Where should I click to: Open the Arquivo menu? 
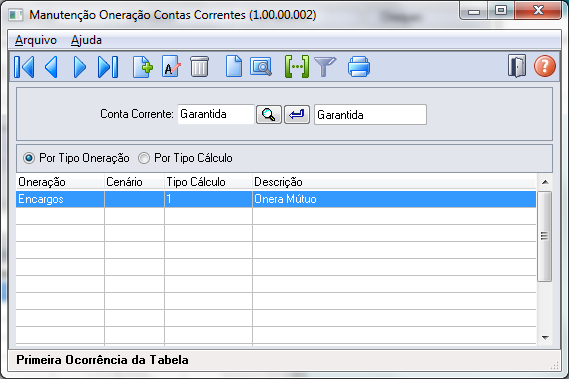pos(36,40)
